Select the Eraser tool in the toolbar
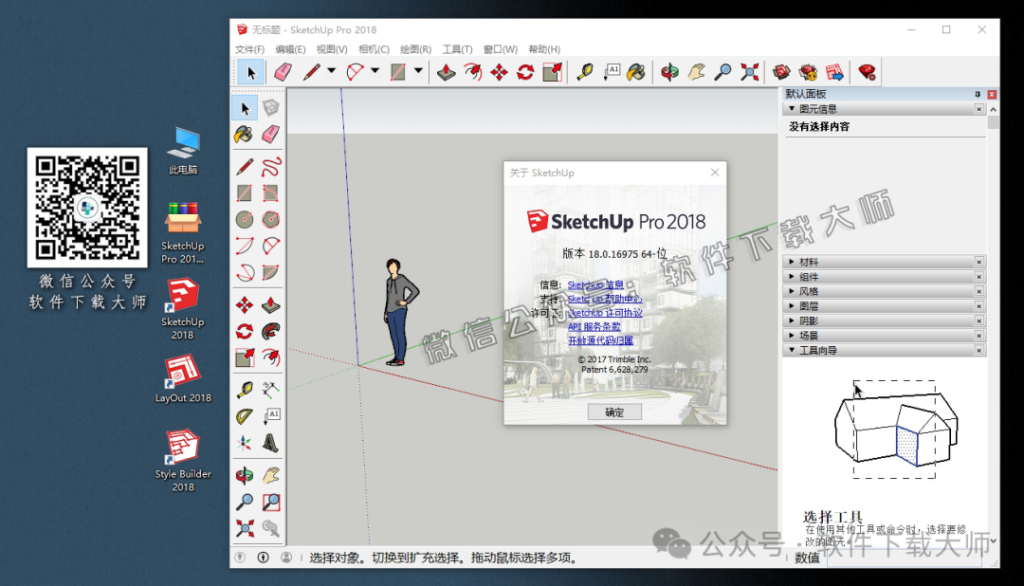This screenshot has height=586, width=1024. [283, 71]
